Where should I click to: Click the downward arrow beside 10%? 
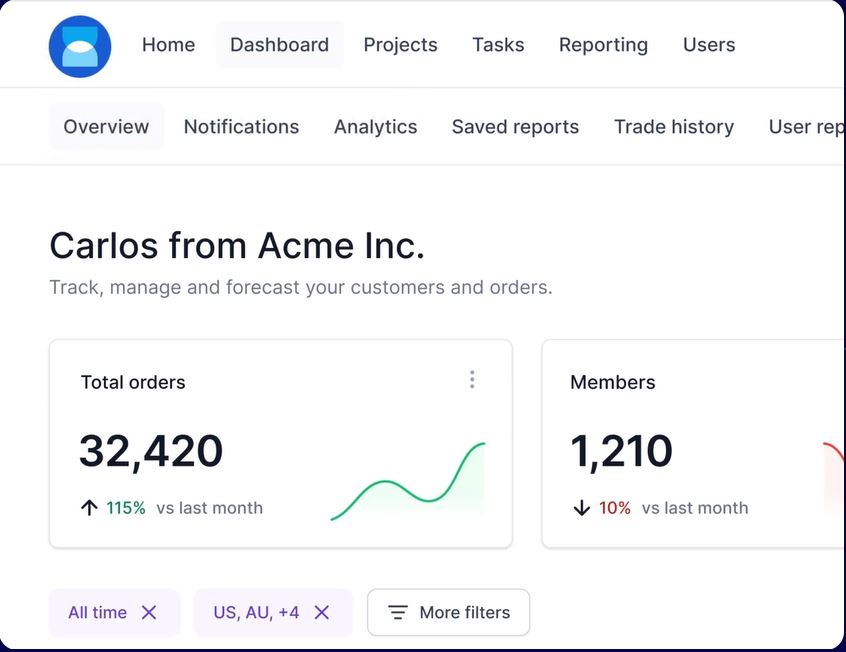pyautogui.click(x=580, y=508)
